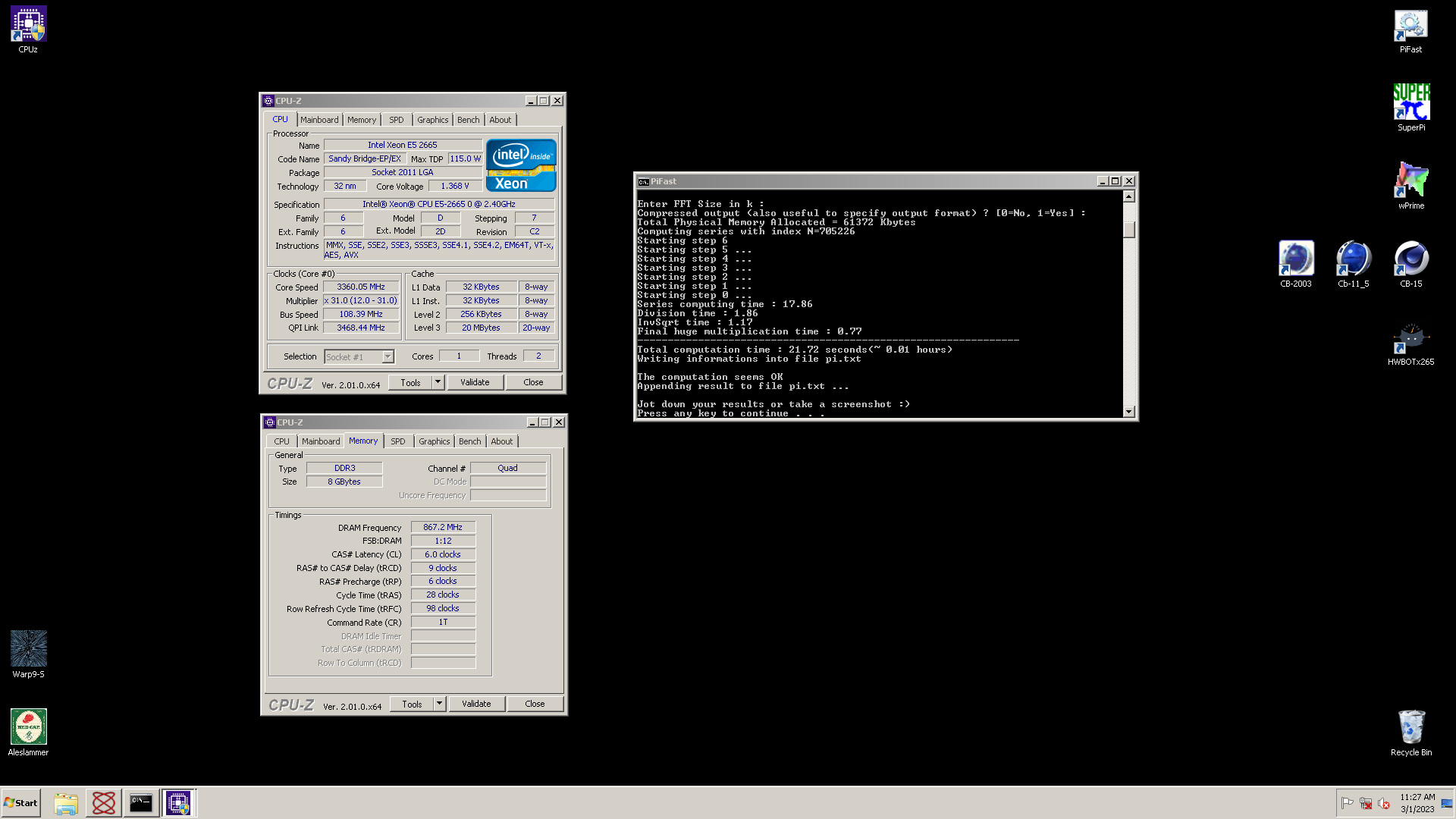Maximize the PiFast window
Viewport: 1456px width, 819px height.
click(1115, 181)
